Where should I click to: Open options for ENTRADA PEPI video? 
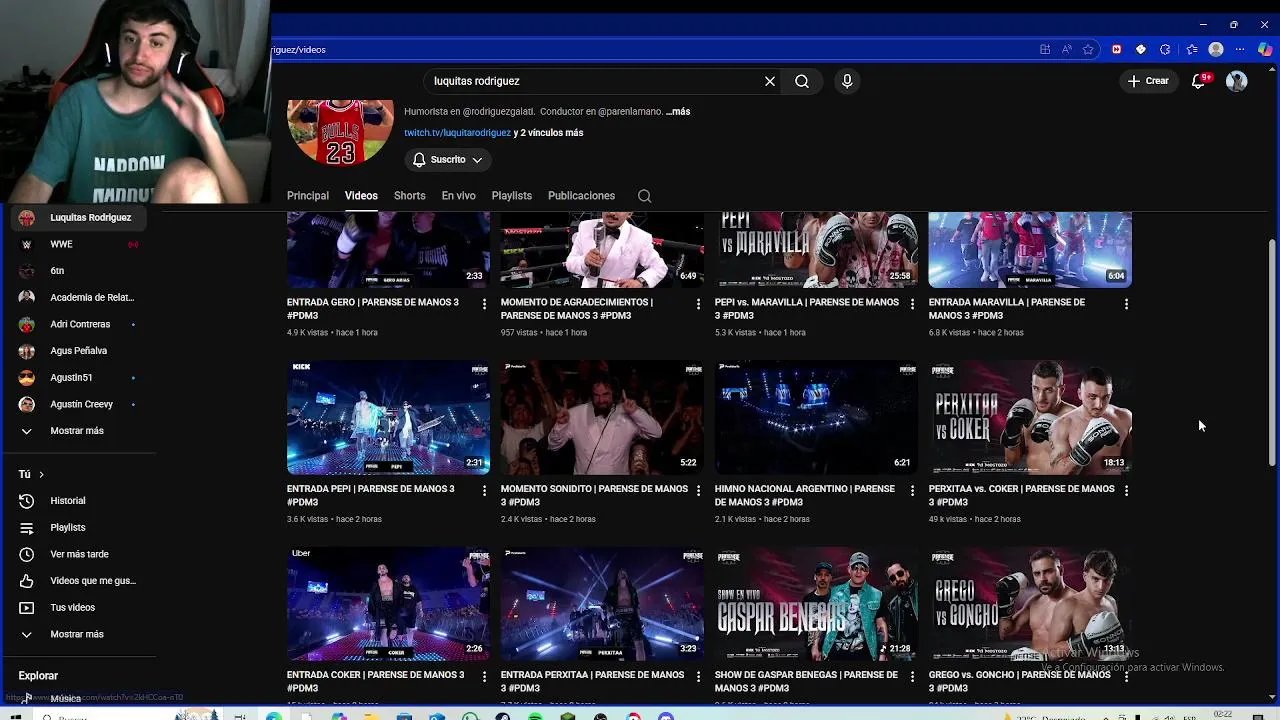tap(484, 491)
